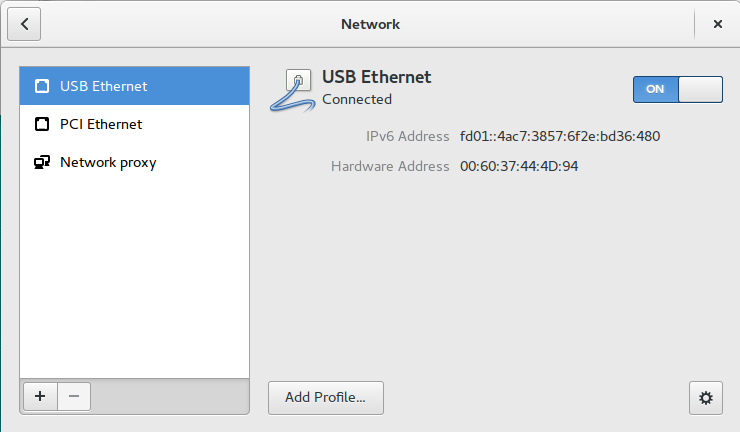Click the large Ethernet cable icon
Screen dimensions: 740x432
(291, 90)
